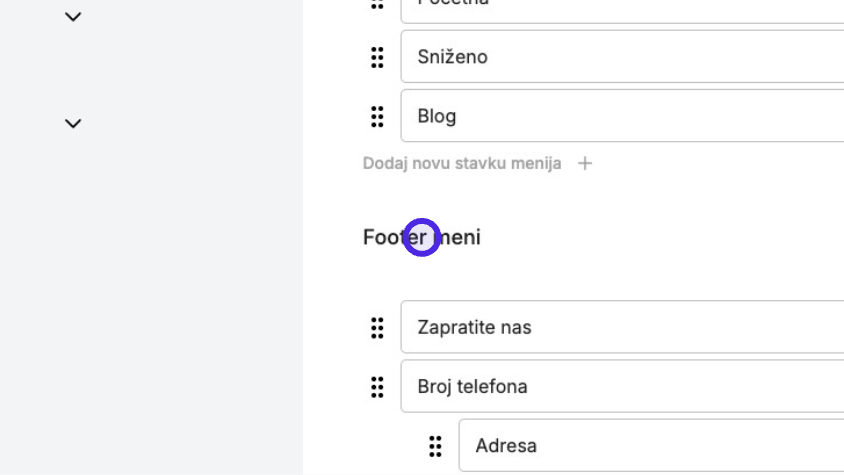Expand the second chevron in the sidebar
Screen dimensions: 844x475
pos(73,123)
